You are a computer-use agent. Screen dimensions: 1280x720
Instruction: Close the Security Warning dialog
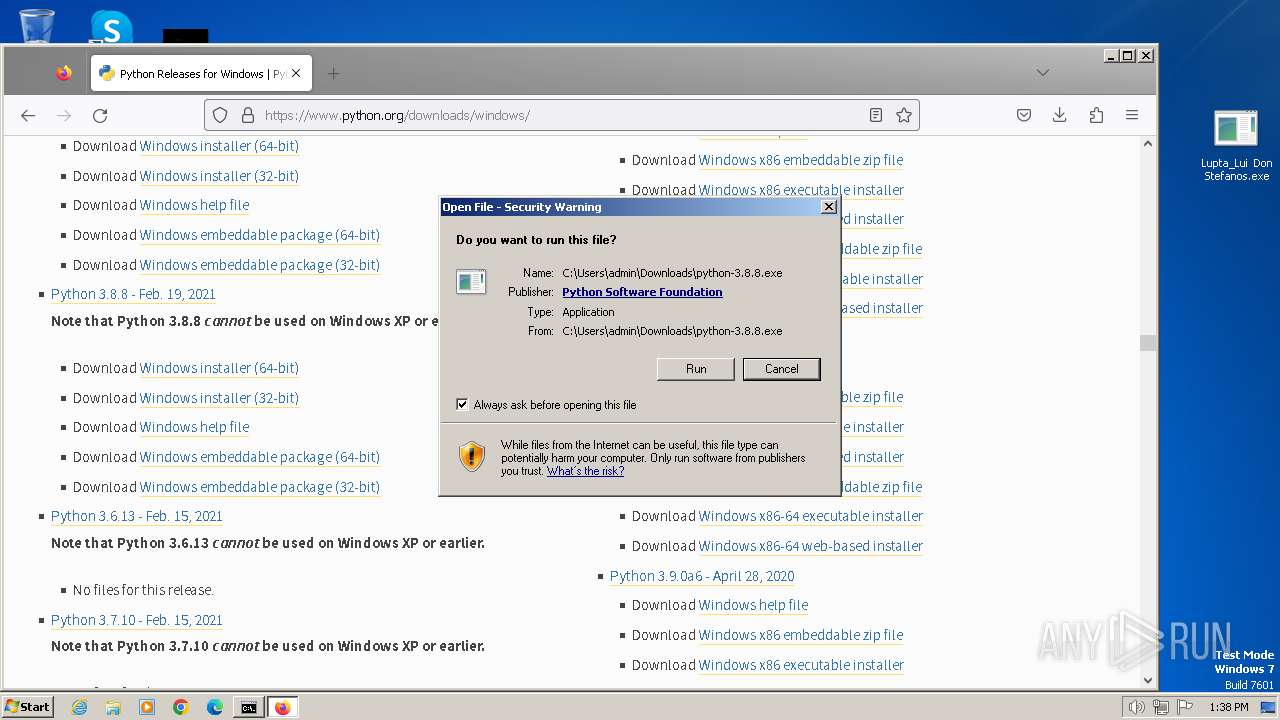(828, 207)
